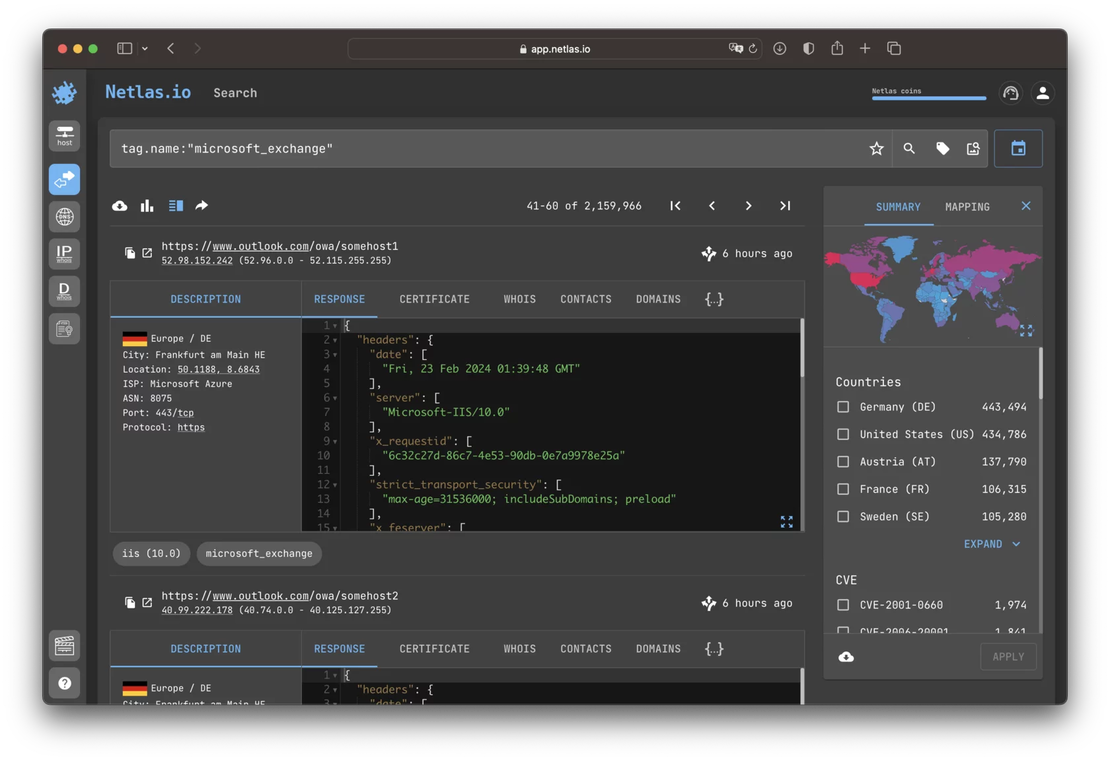Open the calendar date filter
Image resolution: width=1110 pixels, height=761 pixels.
point(1017,147)
